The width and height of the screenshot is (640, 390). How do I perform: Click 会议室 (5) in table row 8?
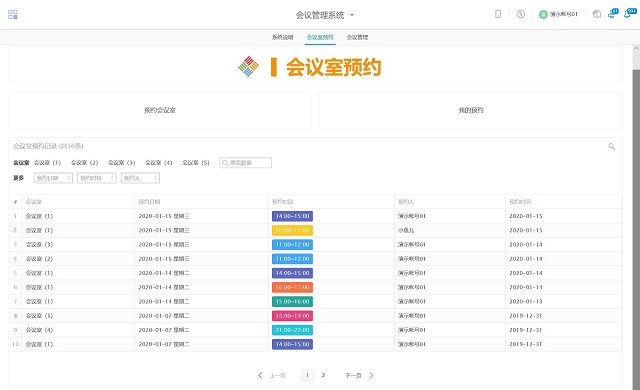point(39,316)
